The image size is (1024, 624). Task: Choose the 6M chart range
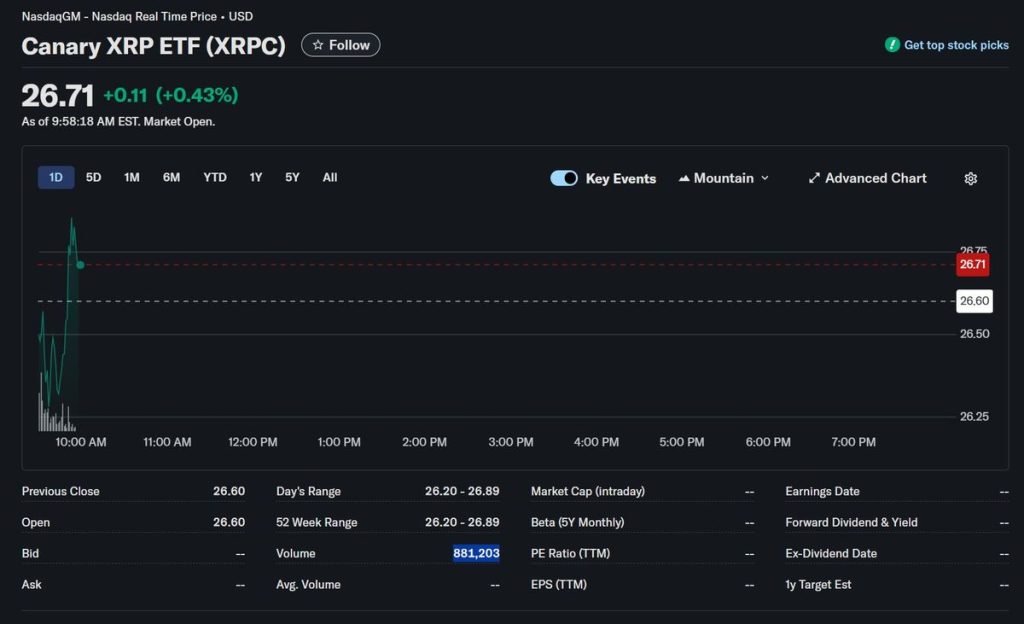[x=171, y=178]
